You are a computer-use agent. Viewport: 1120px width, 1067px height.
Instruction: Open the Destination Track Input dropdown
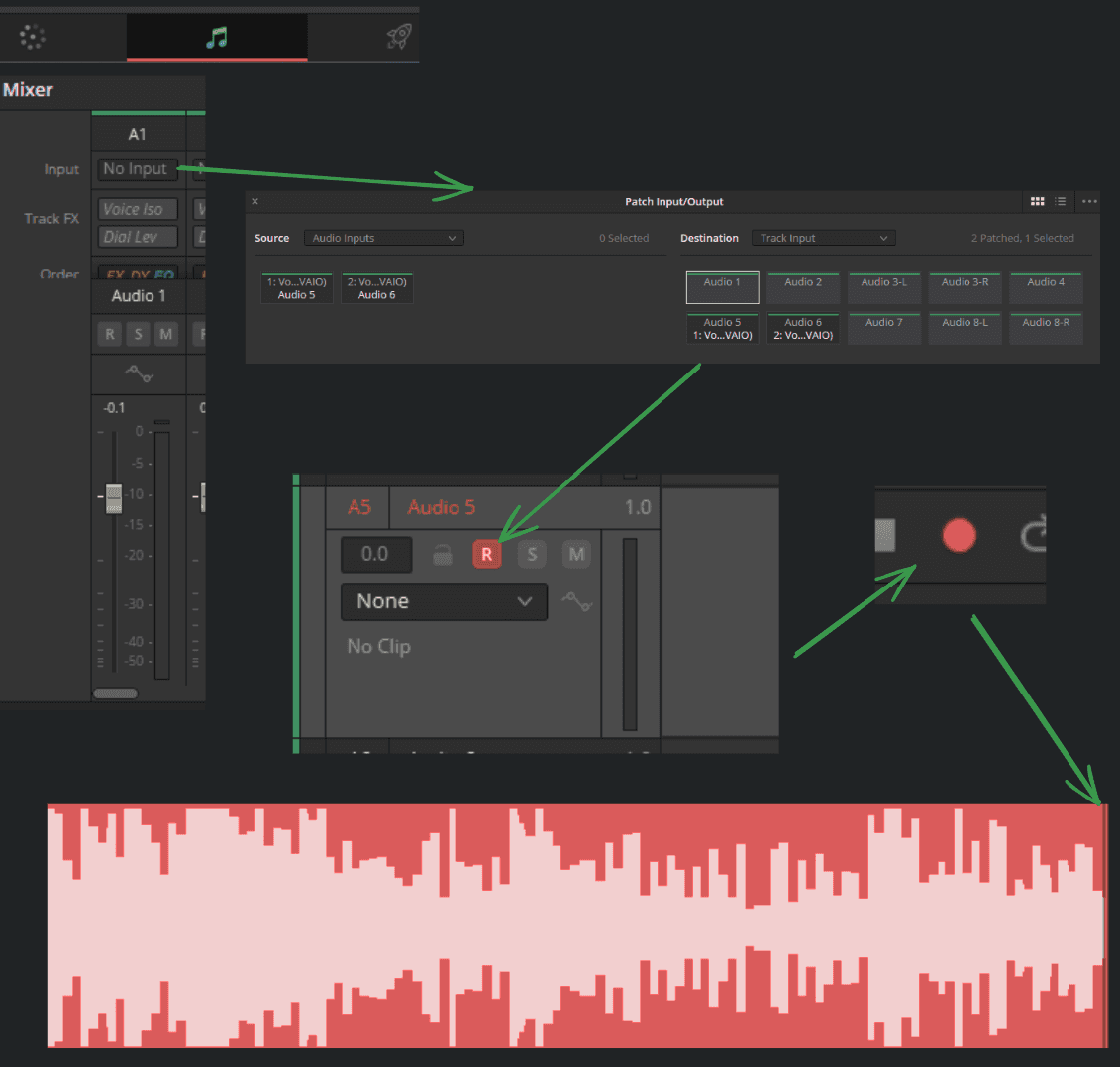pyautogui.click(x=824, y=238)
